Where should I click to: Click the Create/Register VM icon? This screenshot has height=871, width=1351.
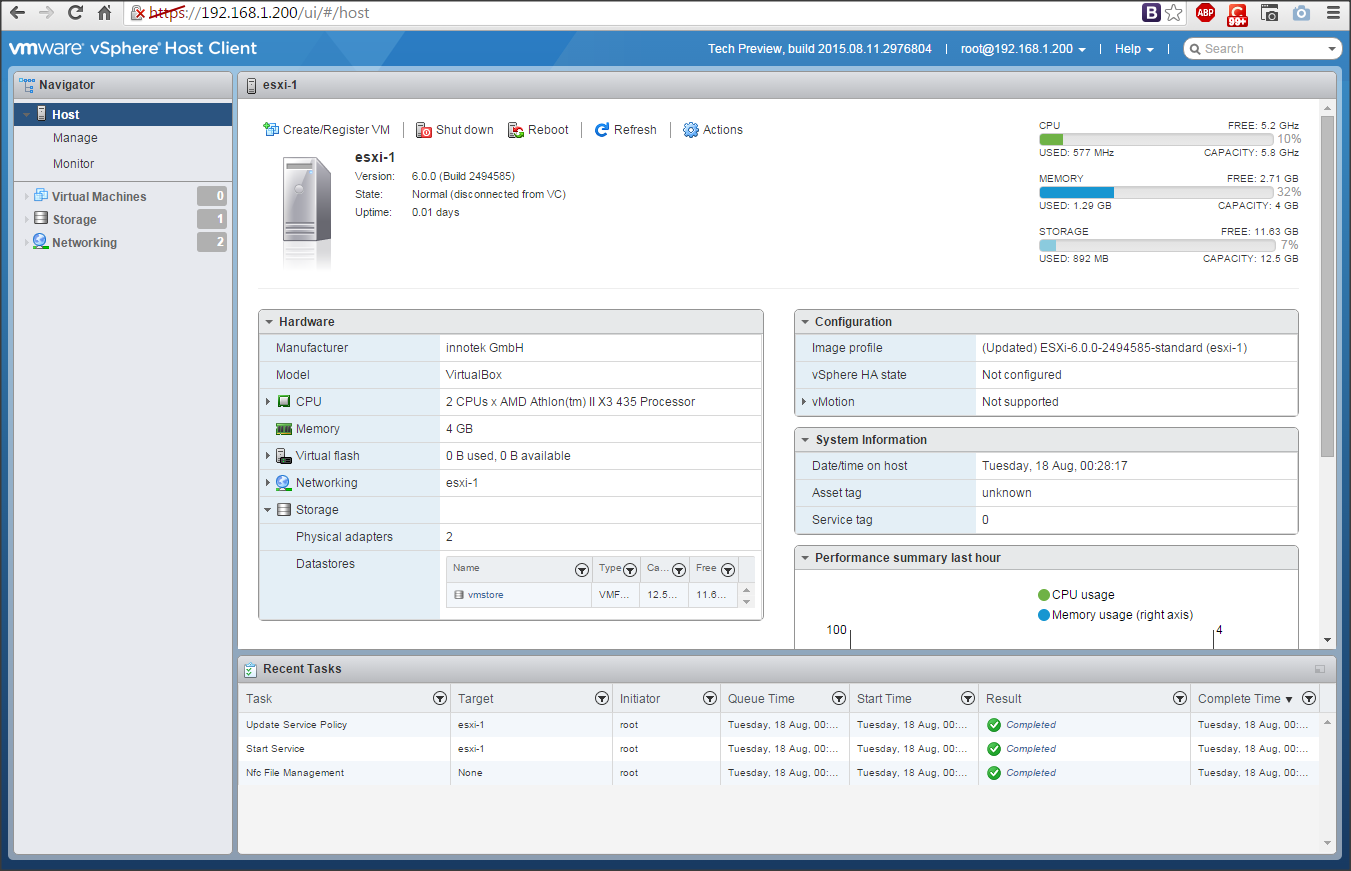(271, 130)
